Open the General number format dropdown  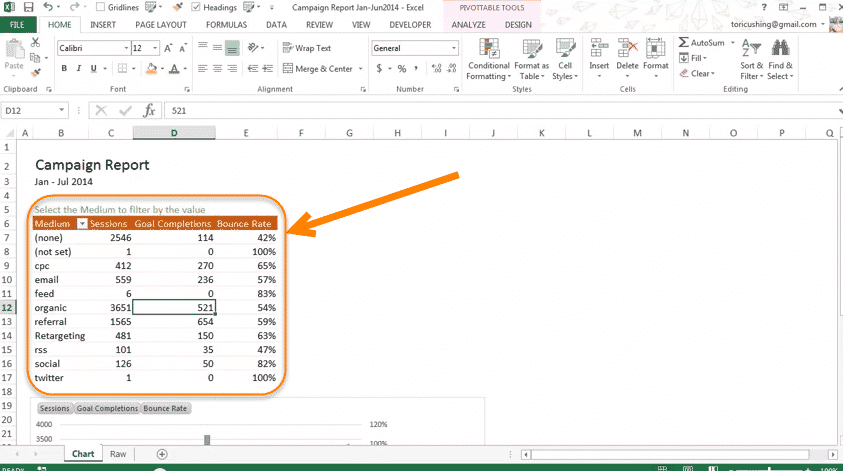[453, 48]
